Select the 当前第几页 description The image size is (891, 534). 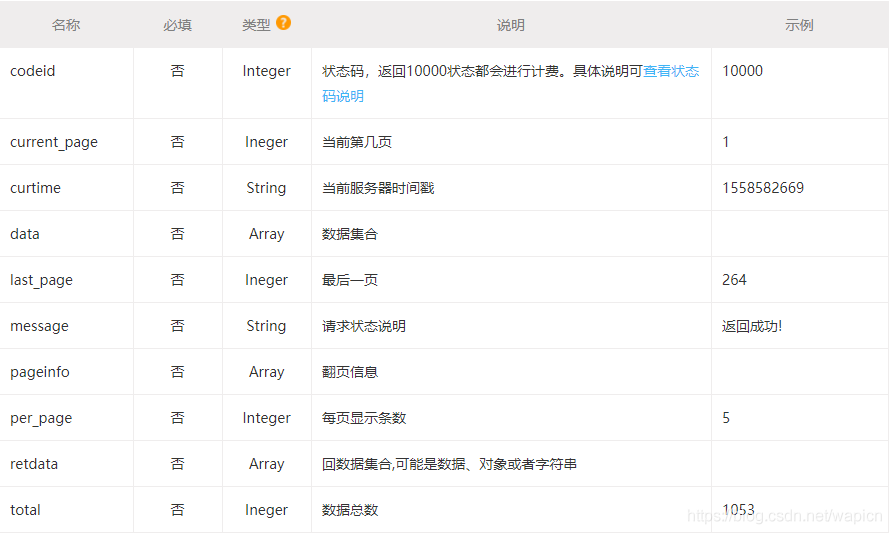[x=357, y=142]
